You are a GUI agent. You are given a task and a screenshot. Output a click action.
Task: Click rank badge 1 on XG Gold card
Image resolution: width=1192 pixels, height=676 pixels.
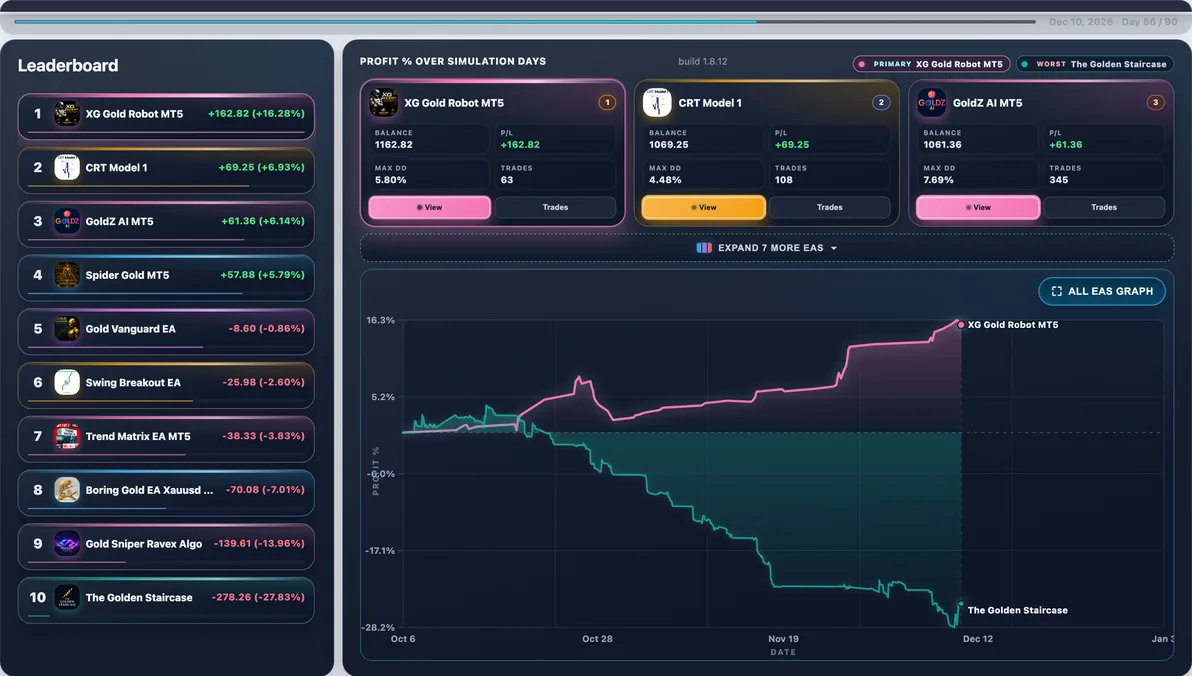tap(607, 103)
